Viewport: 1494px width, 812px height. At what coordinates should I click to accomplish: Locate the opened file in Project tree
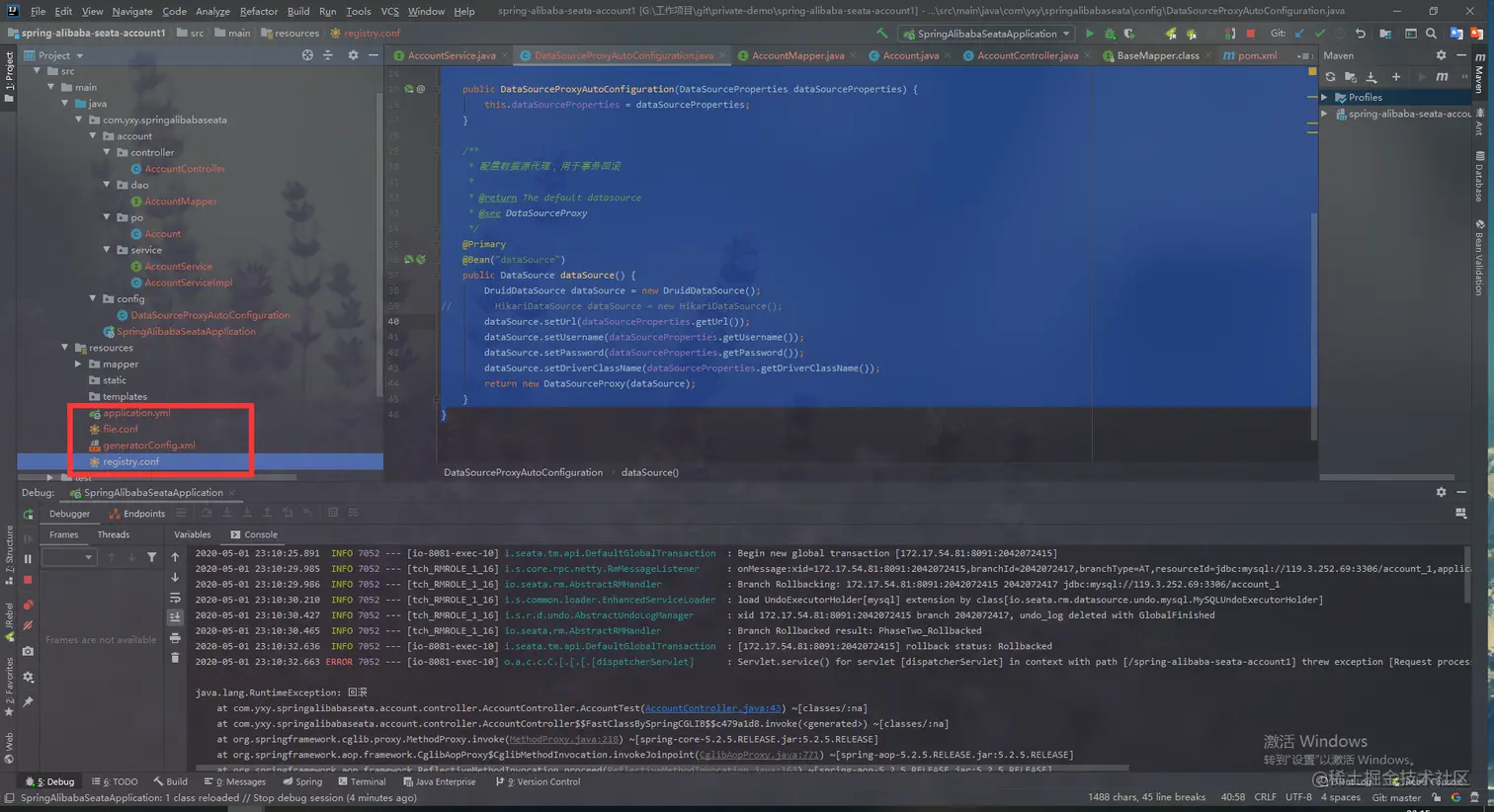tap(307, 55)
